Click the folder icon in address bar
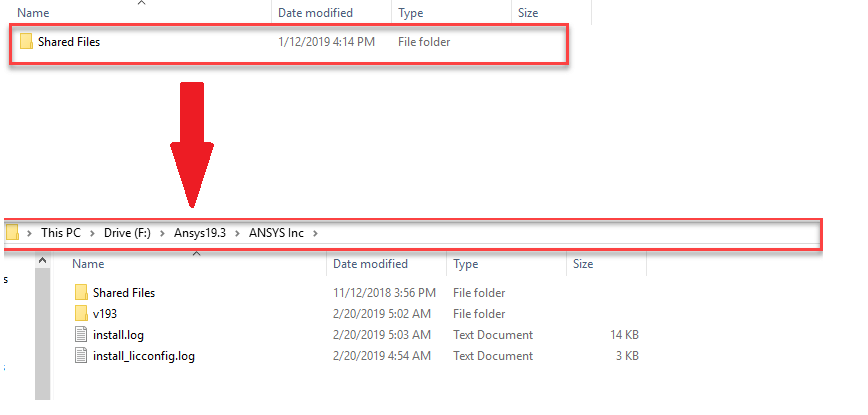The width and height of the screenshot is (868, 415). [12, 232]
